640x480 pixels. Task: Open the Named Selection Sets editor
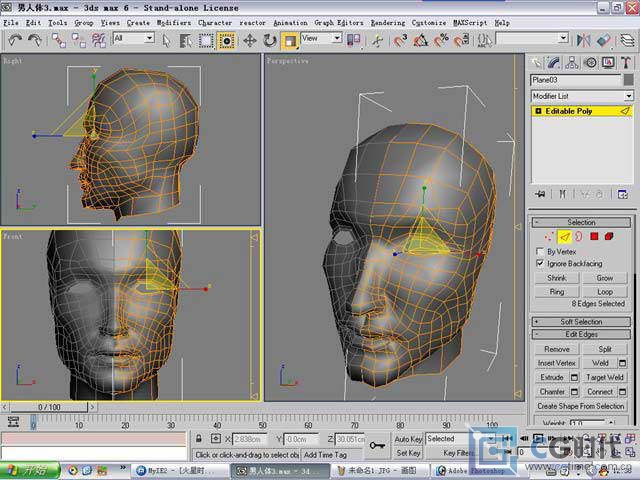(x=484, y=40)
